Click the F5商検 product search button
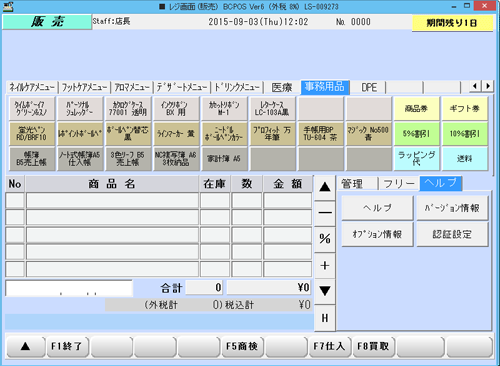Image resolution: width=500 pixels, height=366 pixels. pyautogui.click(x=242, y=347)
